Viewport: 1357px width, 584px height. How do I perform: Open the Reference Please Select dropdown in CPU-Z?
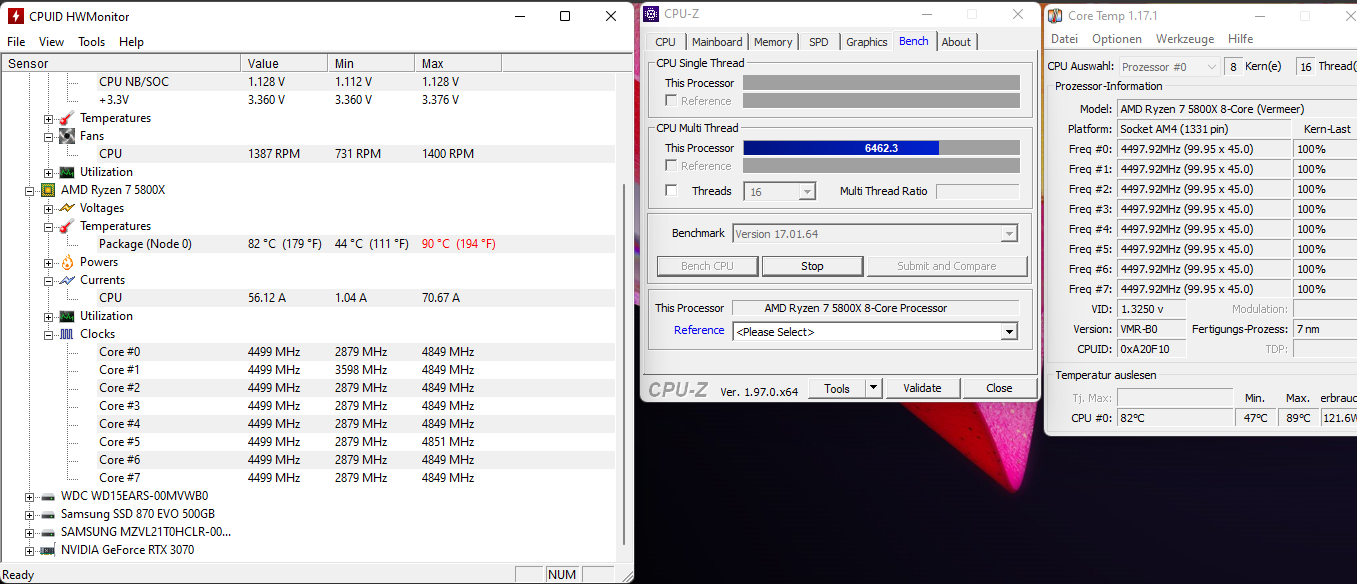click(1008, 332)
